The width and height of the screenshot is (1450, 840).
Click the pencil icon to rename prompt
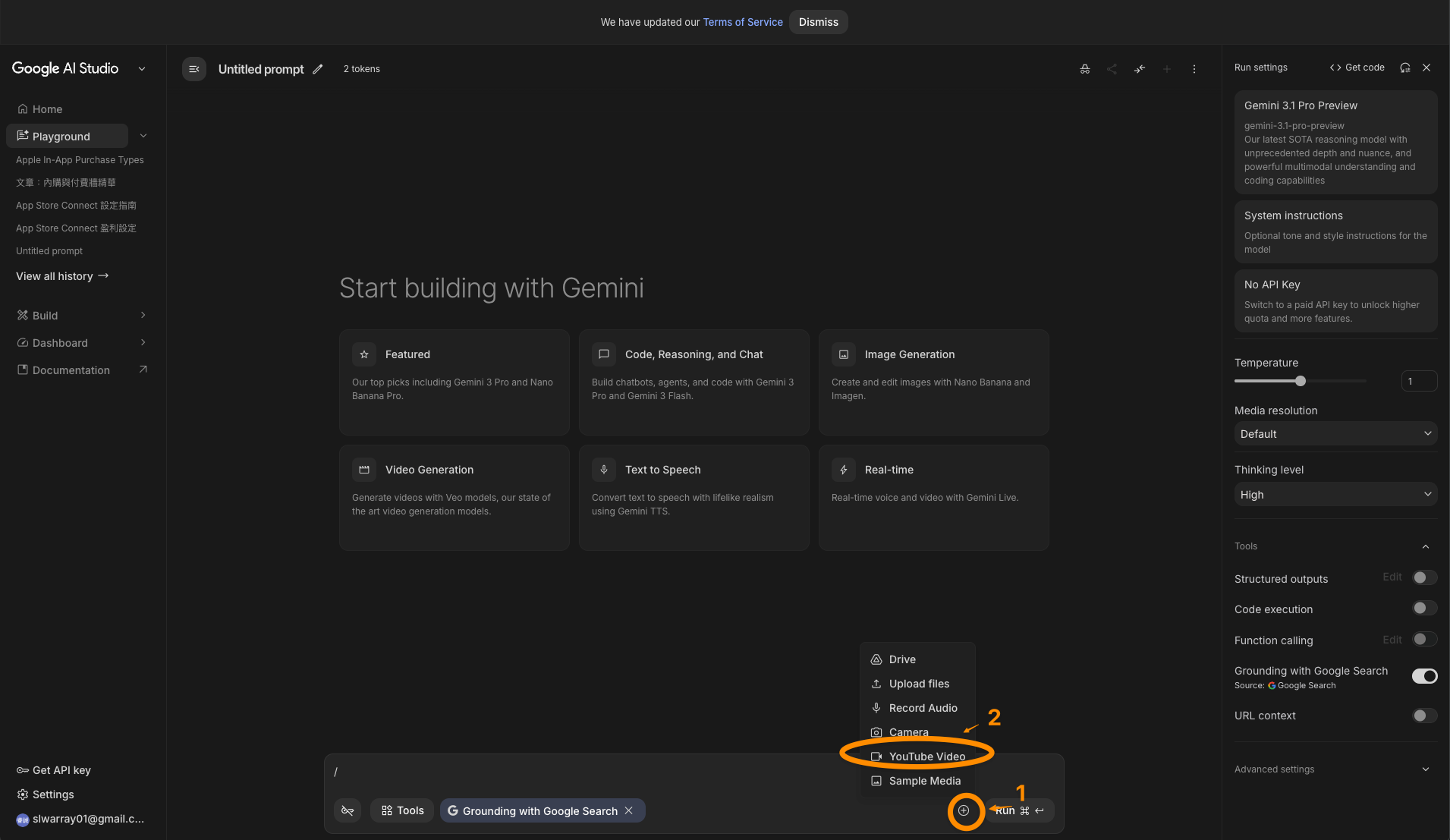318,69
